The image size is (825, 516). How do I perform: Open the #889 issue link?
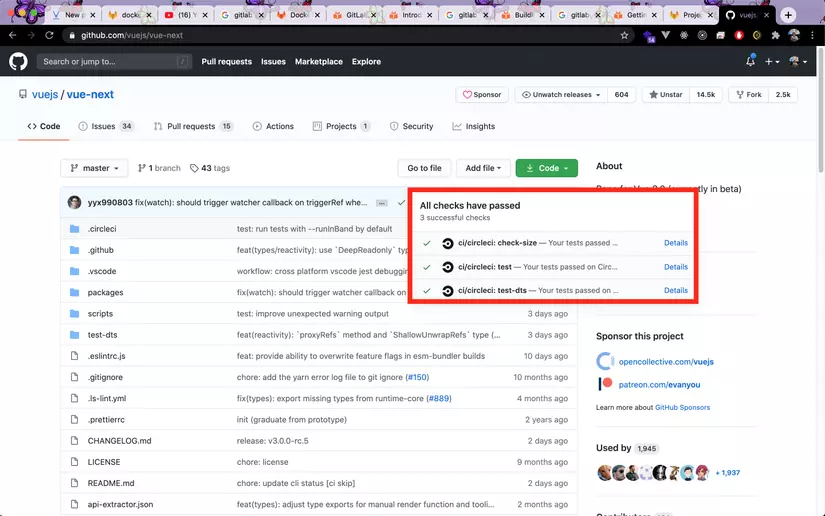(439, 398)
